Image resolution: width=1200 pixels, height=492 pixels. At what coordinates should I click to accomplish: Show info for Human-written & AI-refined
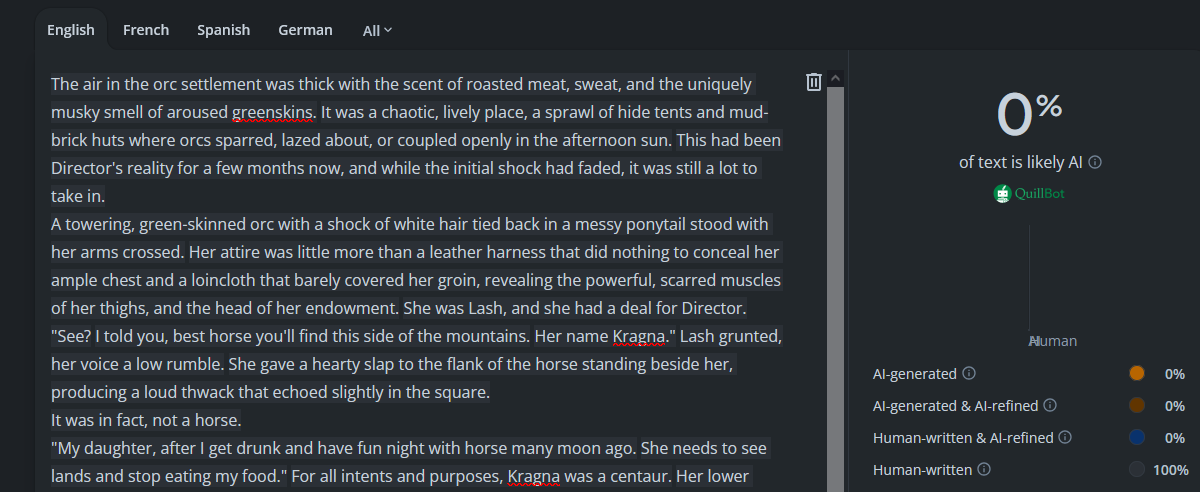click(x=1065, y=438)
